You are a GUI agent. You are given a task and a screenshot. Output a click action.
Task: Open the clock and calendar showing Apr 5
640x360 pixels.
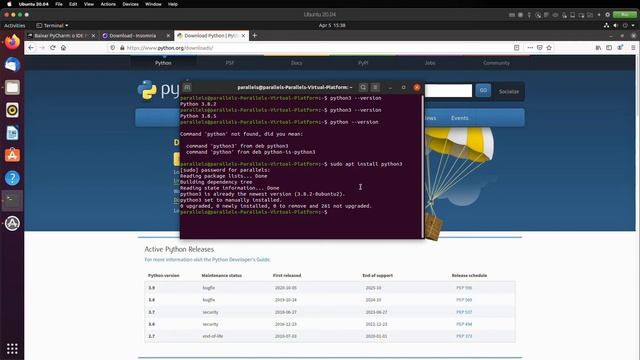click(x=332, y=25)
